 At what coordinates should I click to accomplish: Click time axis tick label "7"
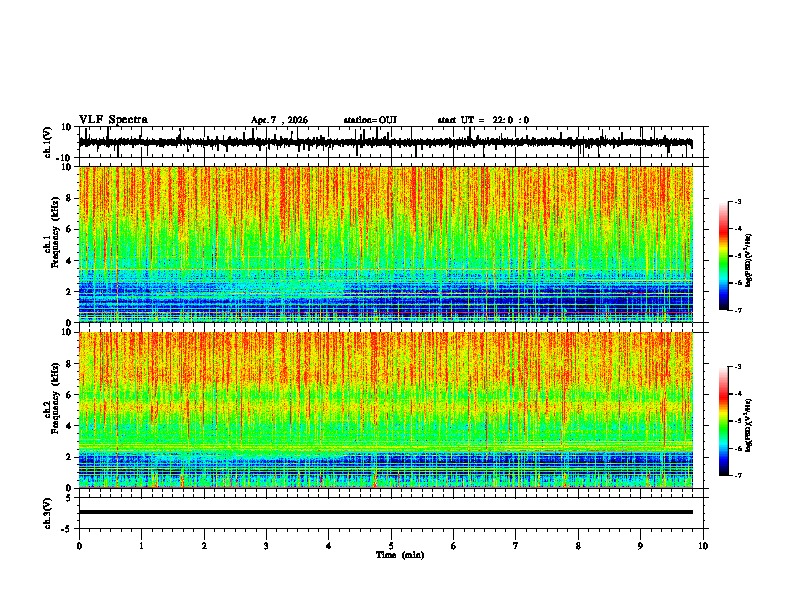click(x=516, y=546)
